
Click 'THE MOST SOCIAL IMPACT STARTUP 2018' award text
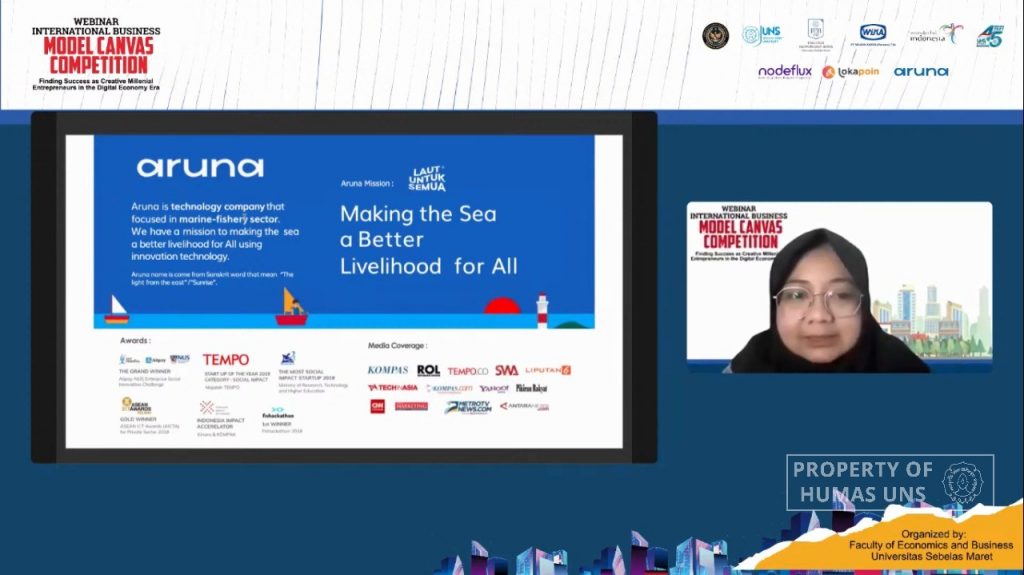[x=306, y=374]
